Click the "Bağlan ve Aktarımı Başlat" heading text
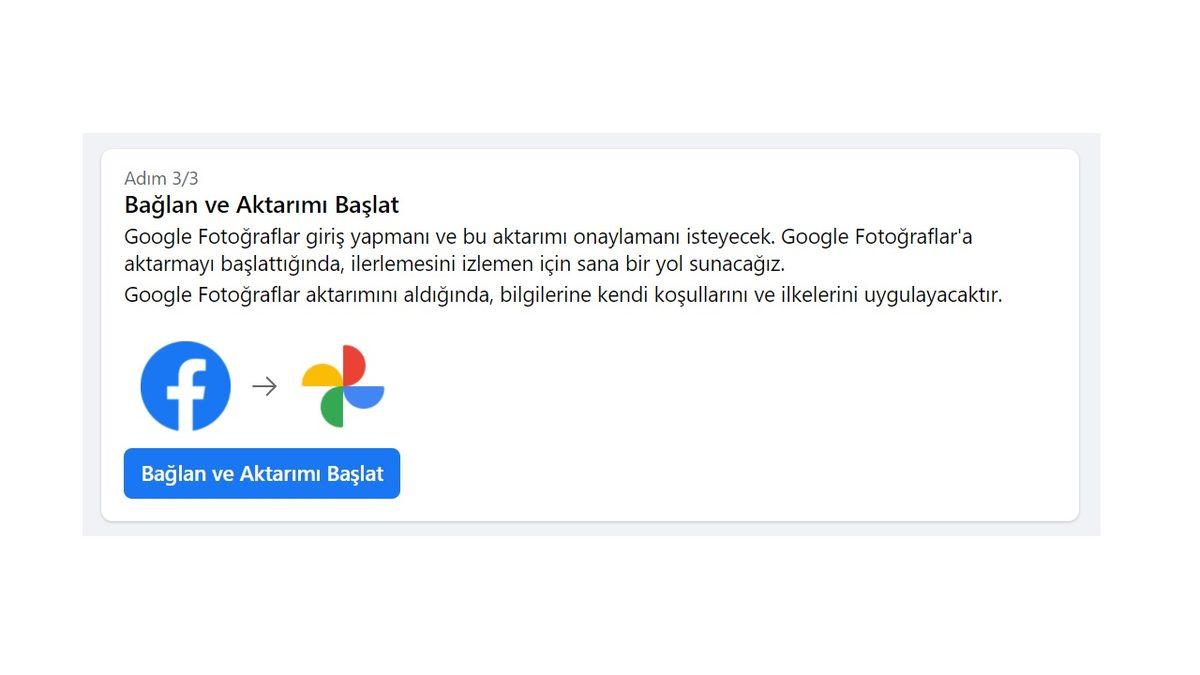This screenshot has width=1200, height=675. (260, 205)
